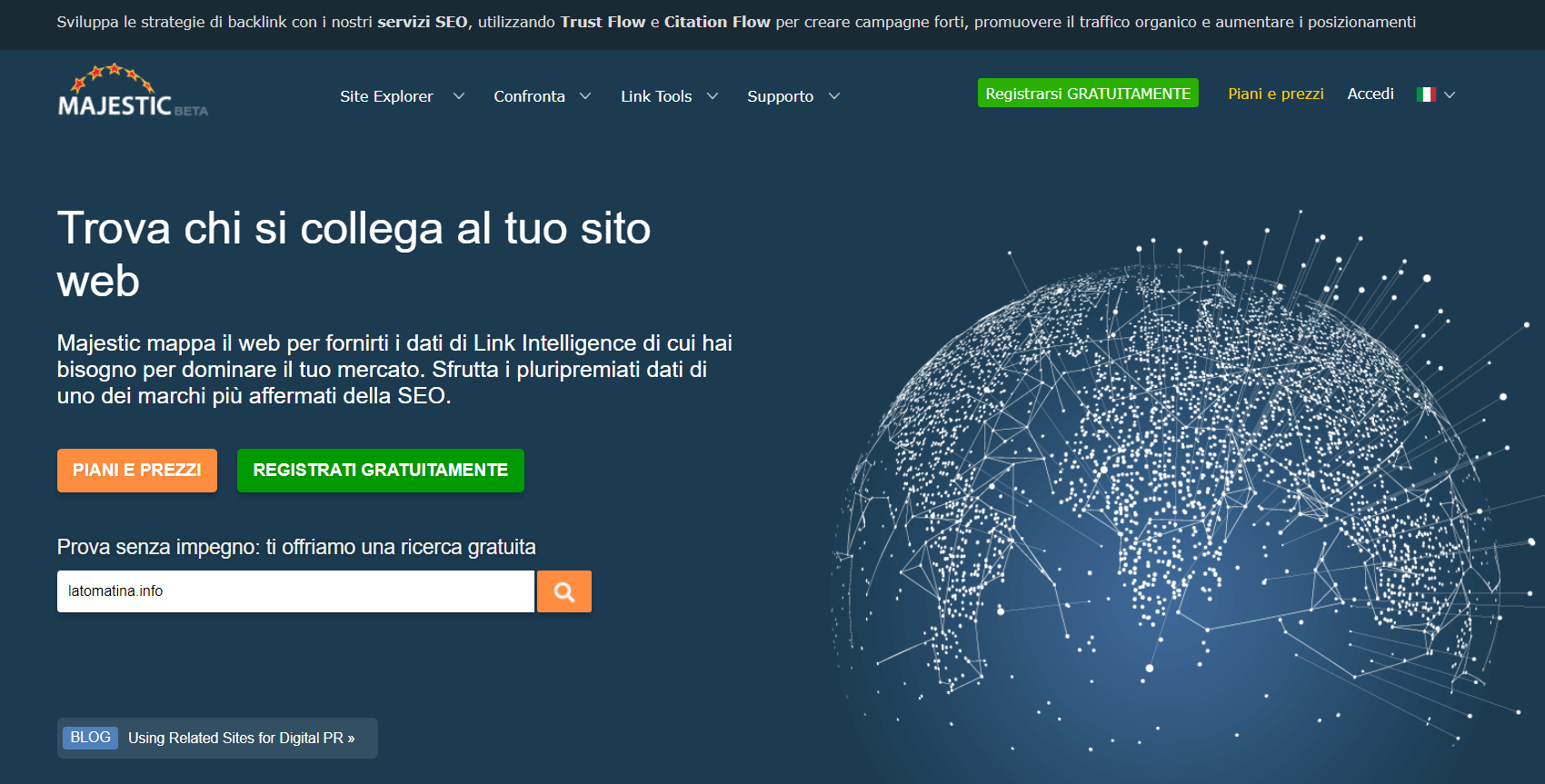Viewport: 1545px width, 784px height.
Task: Click the Trust Flow banner text
Action: pyautogui.click(x=603, y=22)
